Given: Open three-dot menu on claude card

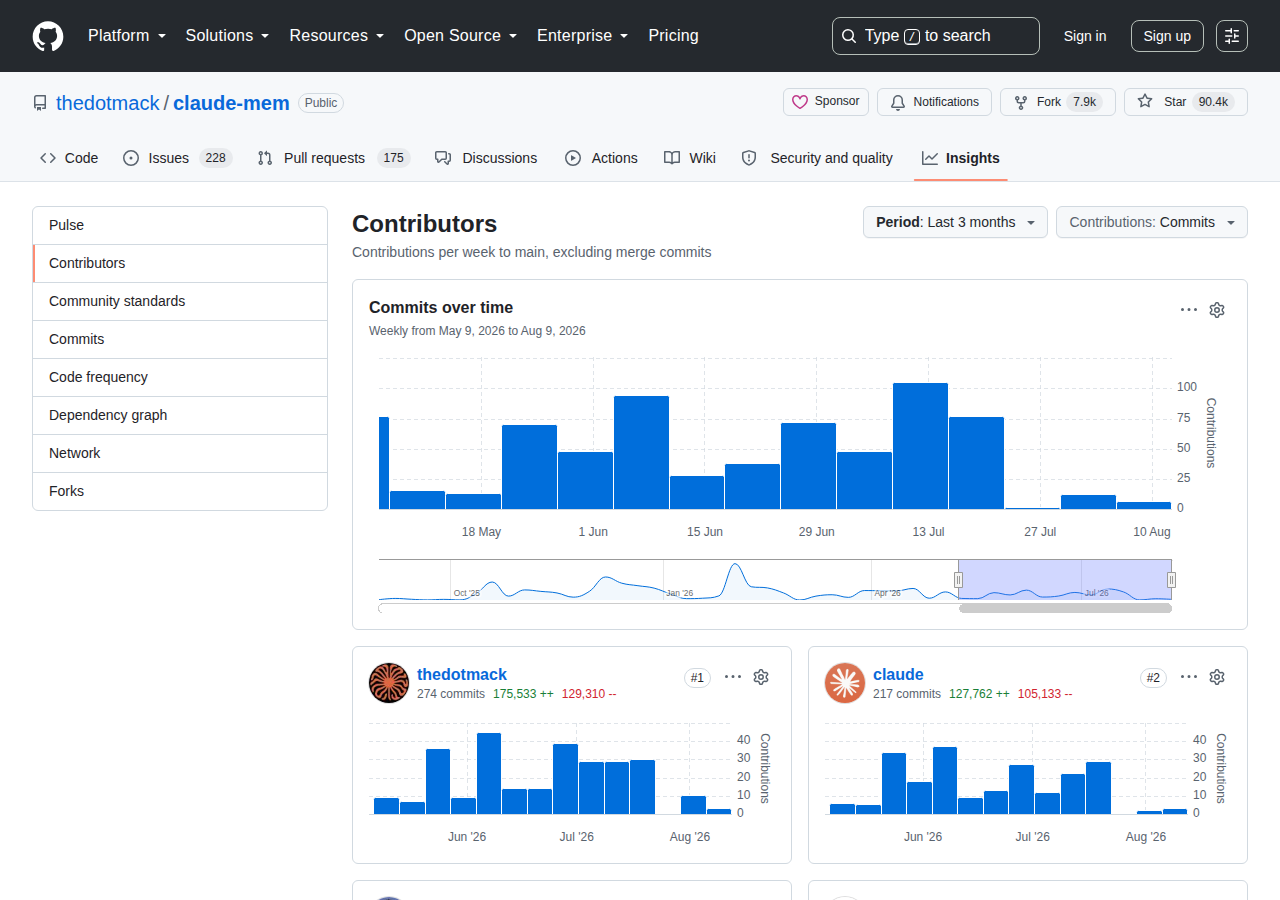Looking at the screenshot, I should click(1189, 677).
